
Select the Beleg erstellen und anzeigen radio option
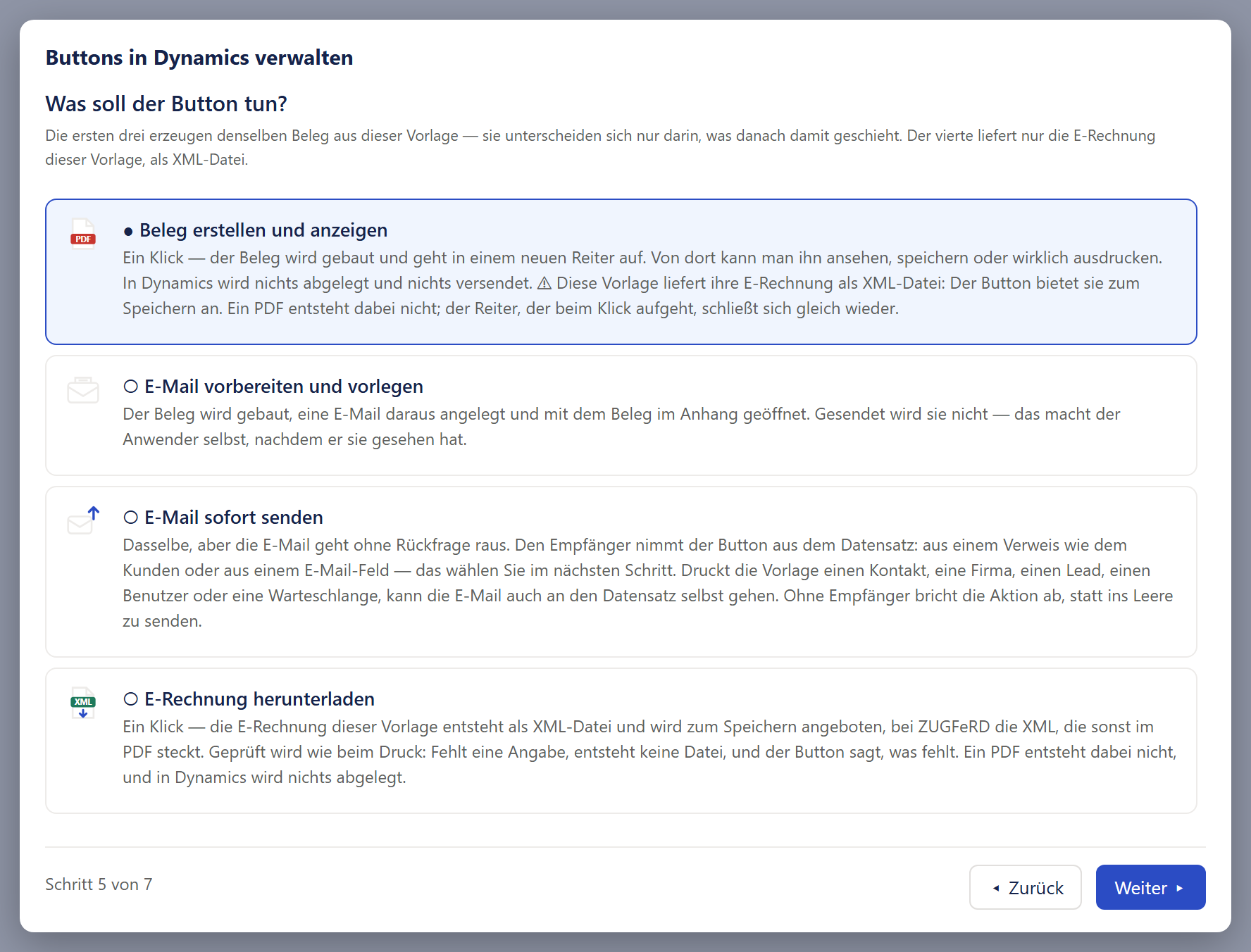point(128,231)
